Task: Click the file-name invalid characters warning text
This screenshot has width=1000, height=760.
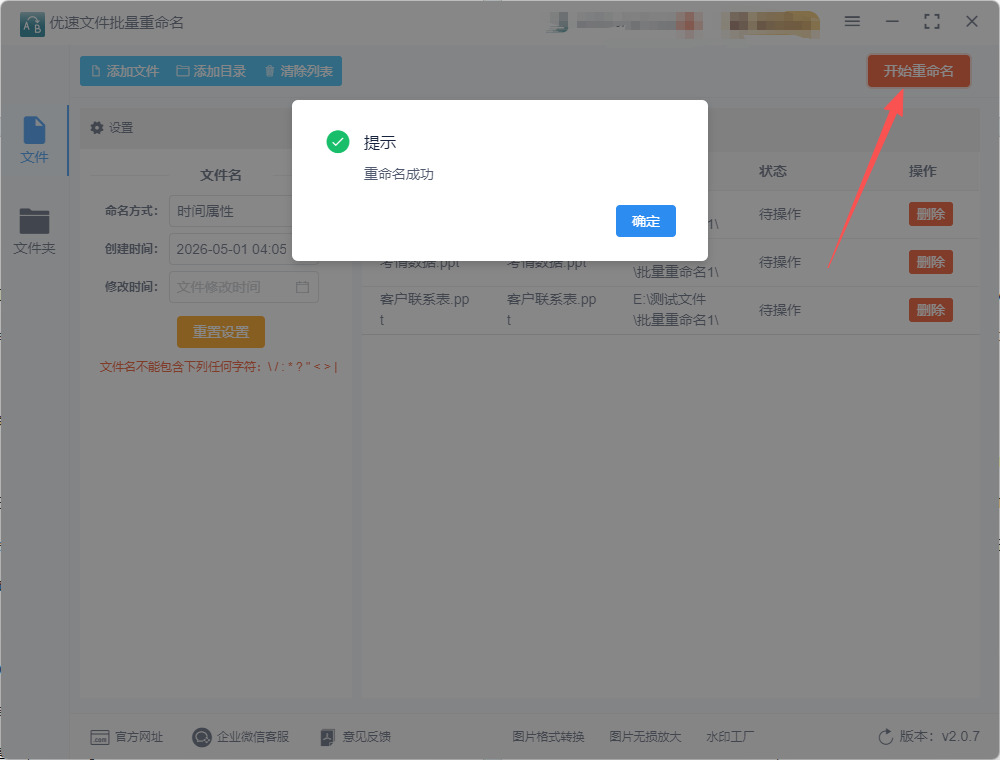Action: pos(218,367)
